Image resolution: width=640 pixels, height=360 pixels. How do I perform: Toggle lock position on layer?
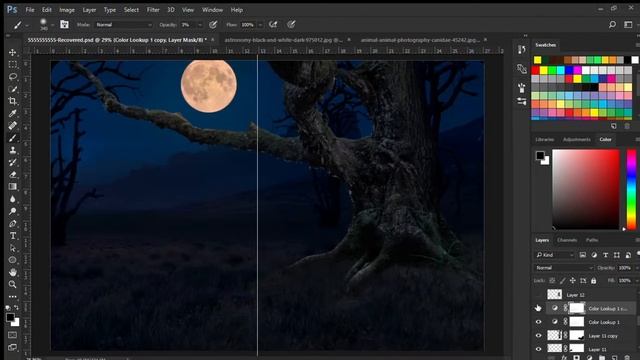573,281
